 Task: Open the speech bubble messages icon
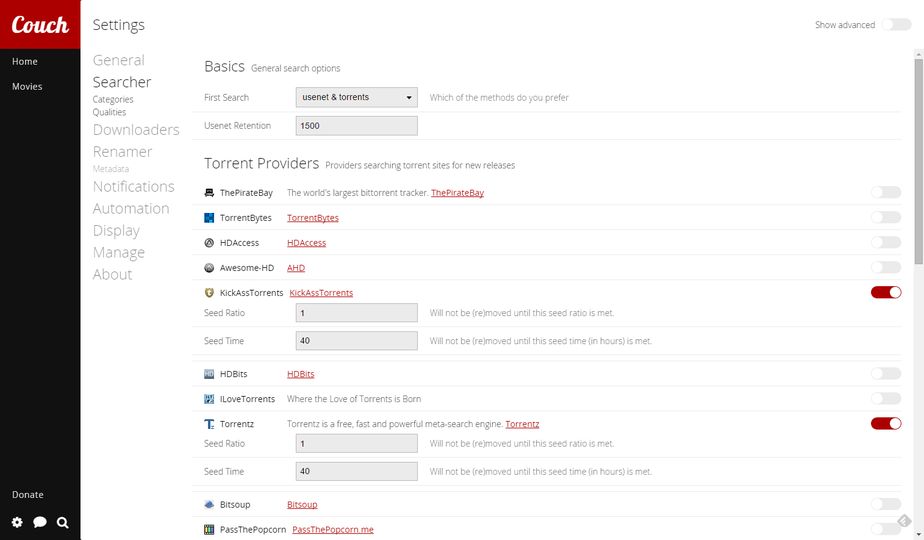click(39, 522)
